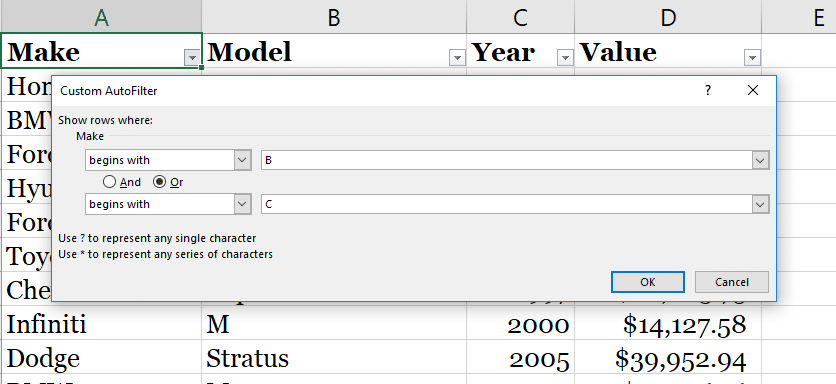Click the first criteria text field with B

tap(507, 160)
